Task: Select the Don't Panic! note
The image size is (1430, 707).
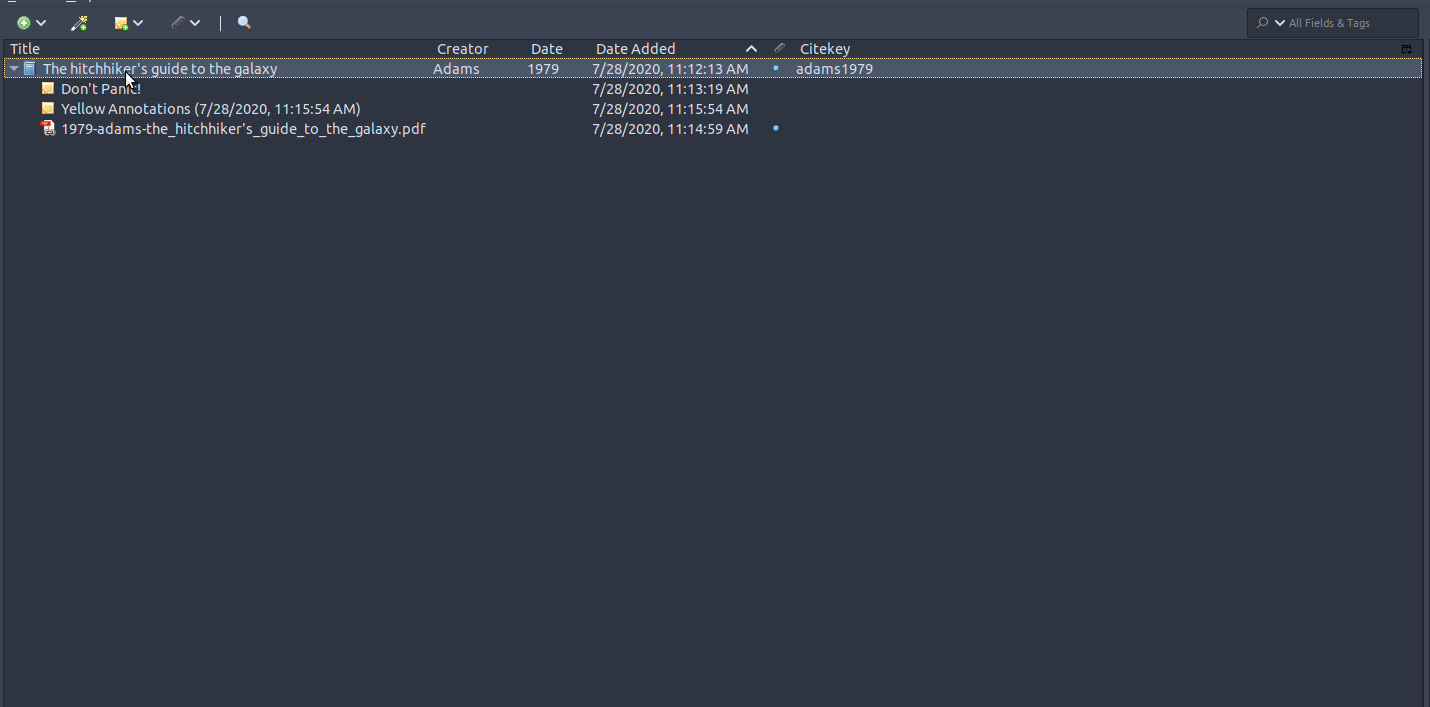Action: pyautogui.click(x=101, y=89)
